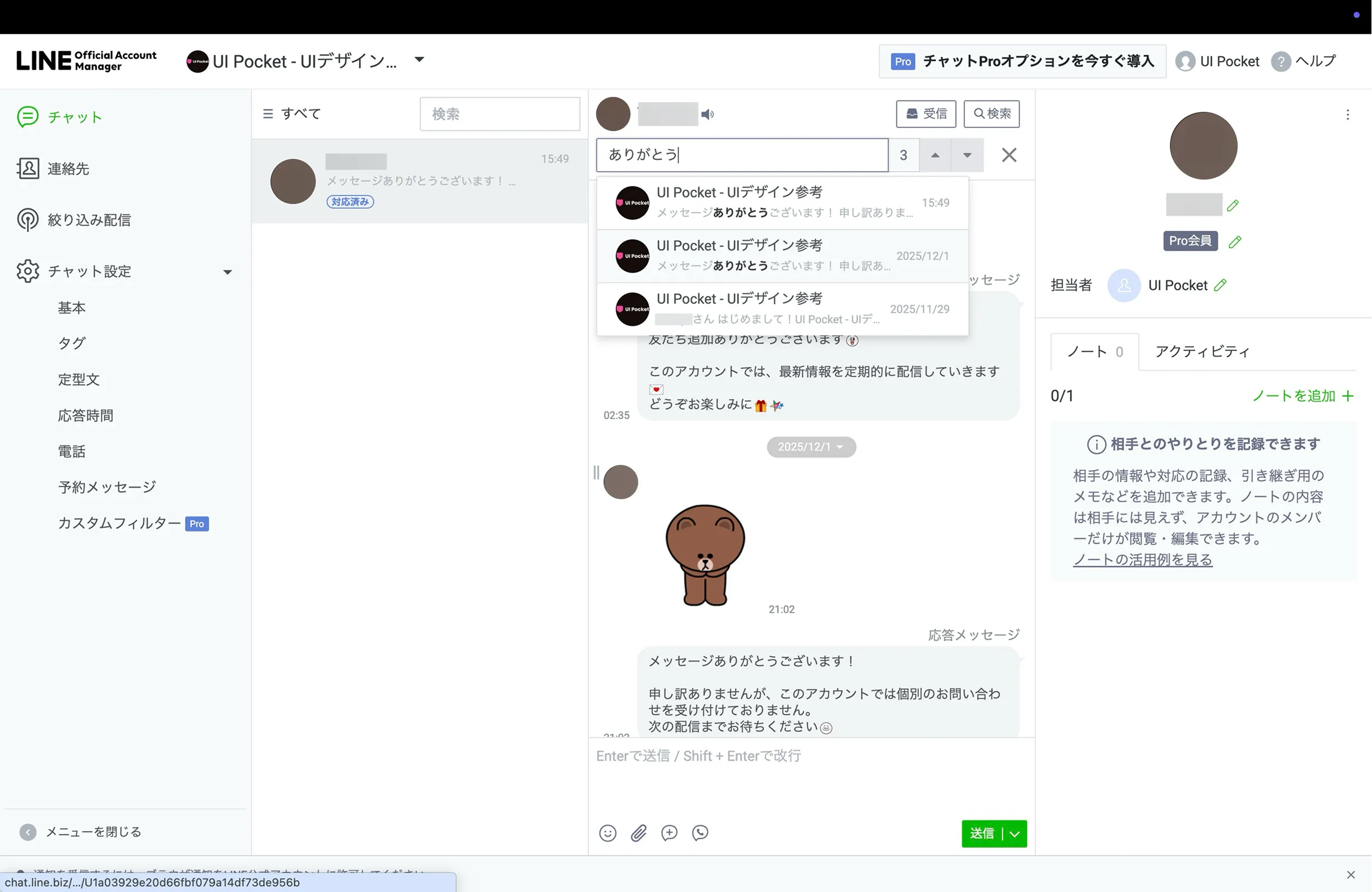Open account switcher dropdown next to UI Pocket

click(x=419, y=60)
